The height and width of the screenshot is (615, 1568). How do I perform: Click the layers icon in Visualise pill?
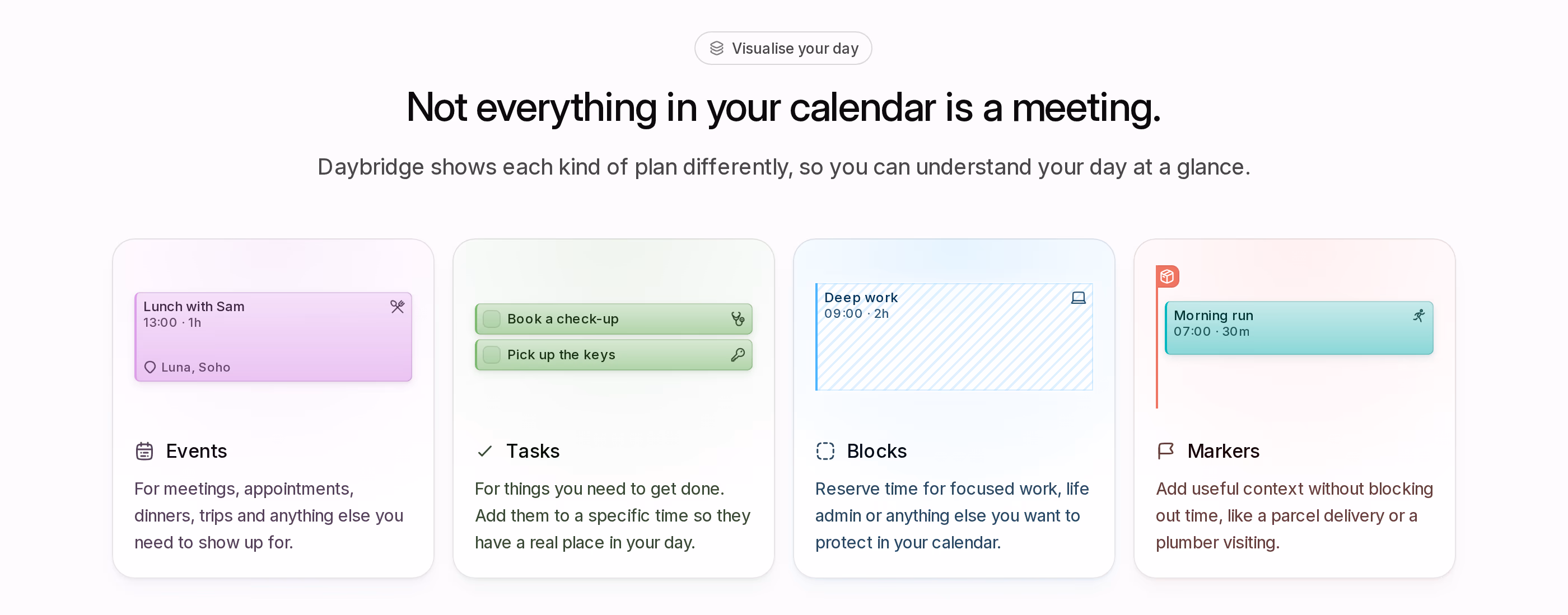[x=716, y=48]
